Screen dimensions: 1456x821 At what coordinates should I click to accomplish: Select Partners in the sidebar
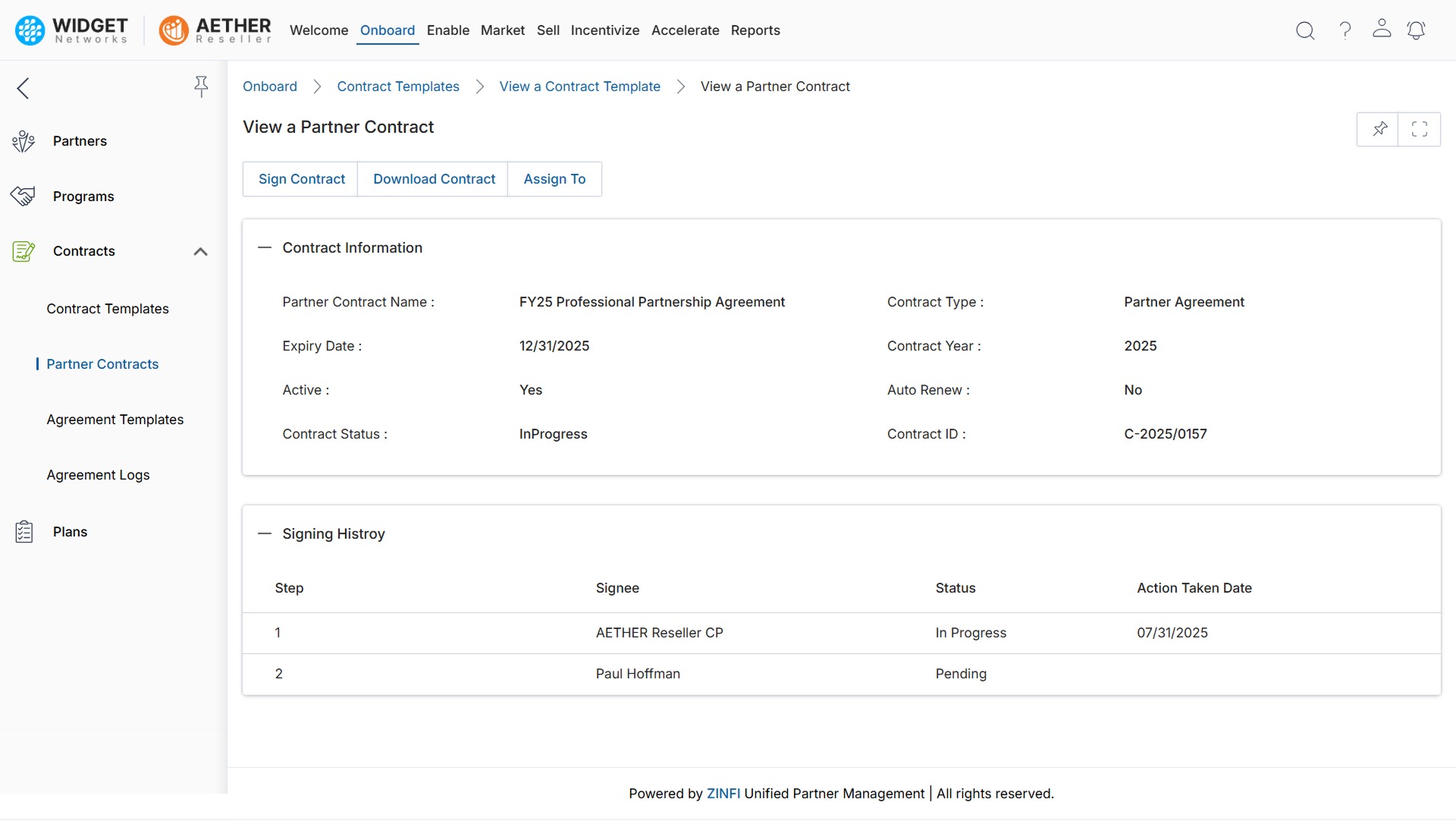point(80,140)
